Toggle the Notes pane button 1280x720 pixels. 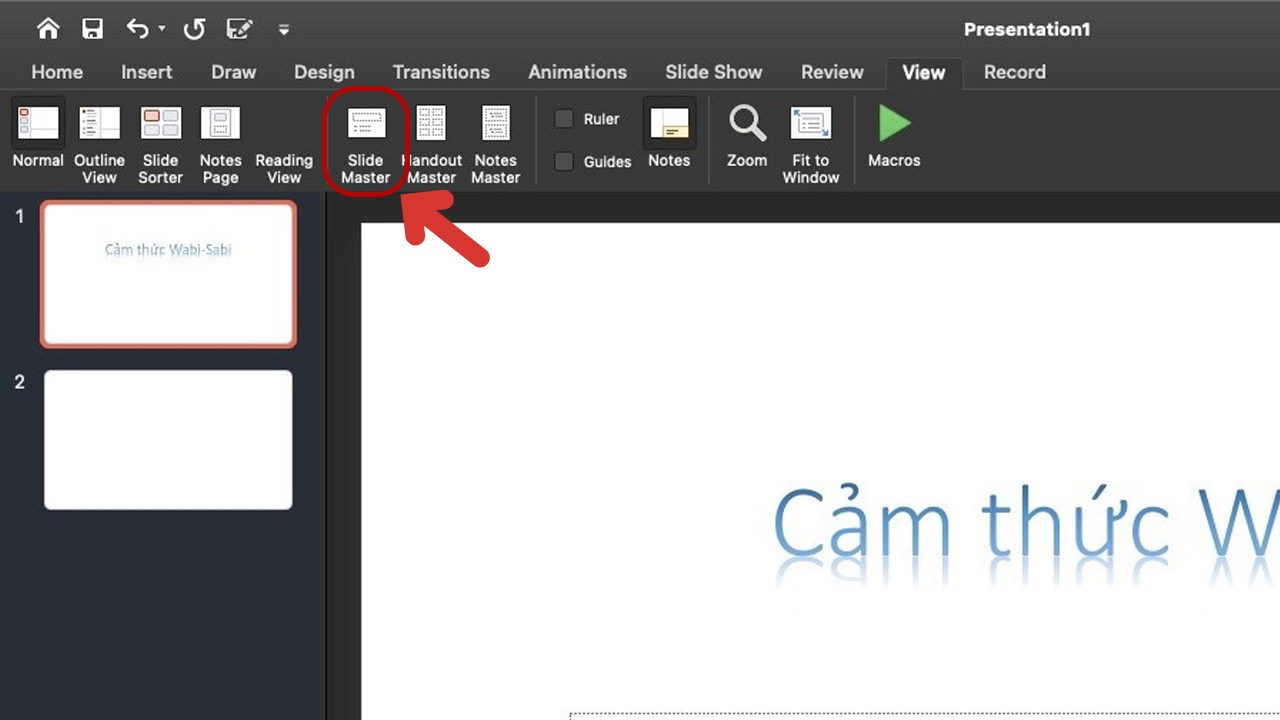669,134
